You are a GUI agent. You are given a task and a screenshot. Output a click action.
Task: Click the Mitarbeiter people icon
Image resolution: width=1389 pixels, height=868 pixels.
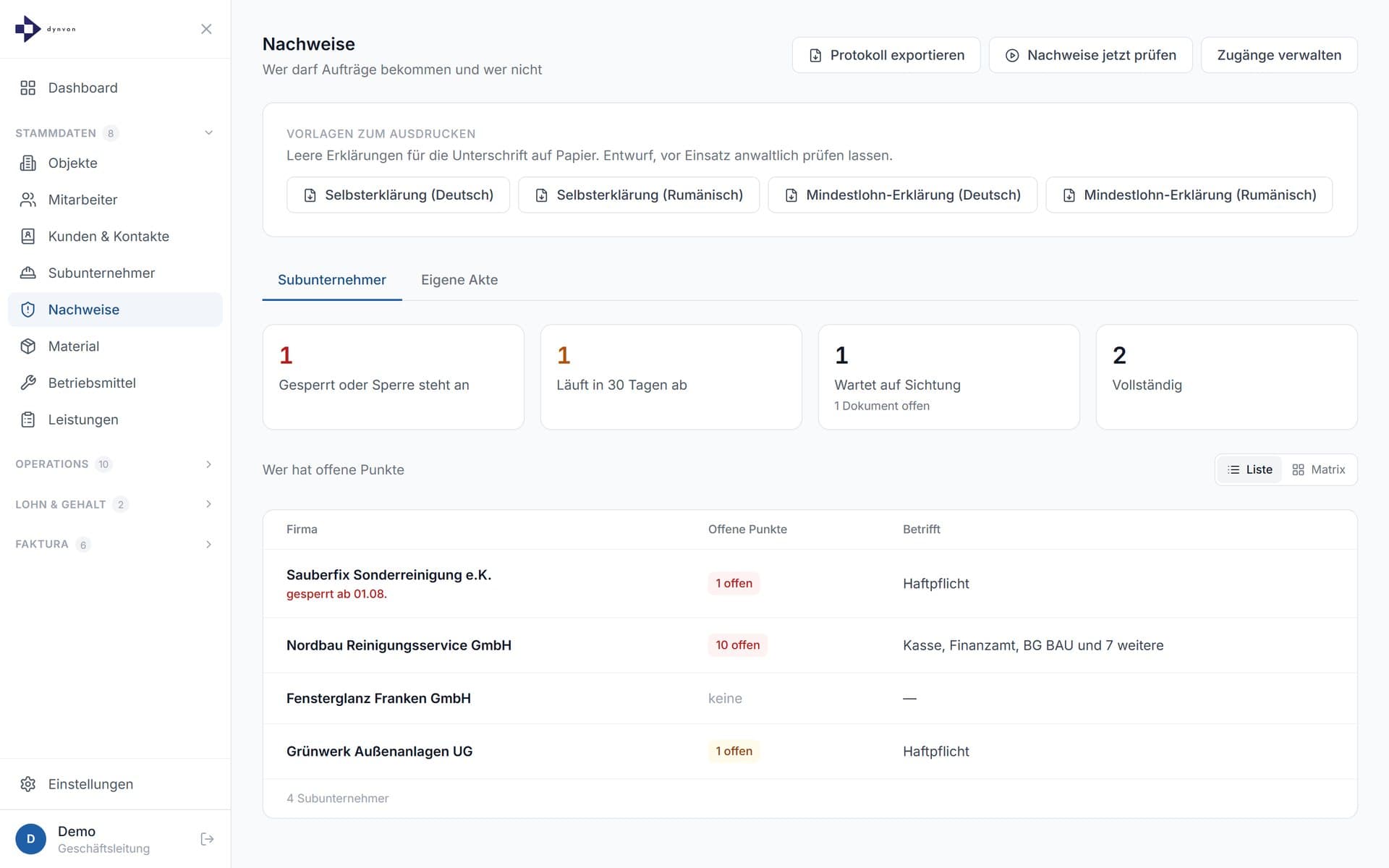point(27,200)
